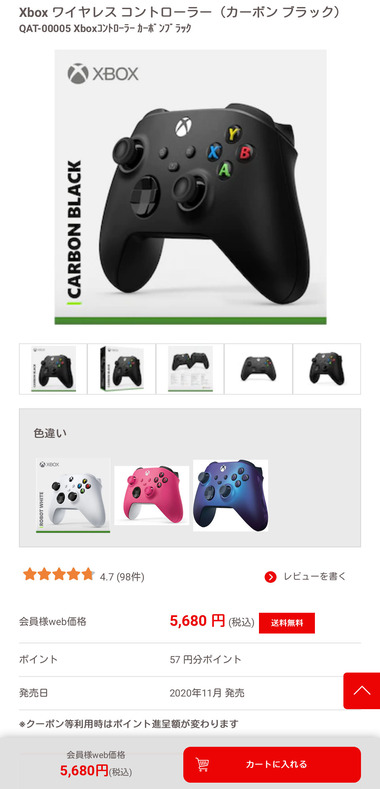
Task: Click the red arrow icon beside レビューを書く
Action: point(270,577)
